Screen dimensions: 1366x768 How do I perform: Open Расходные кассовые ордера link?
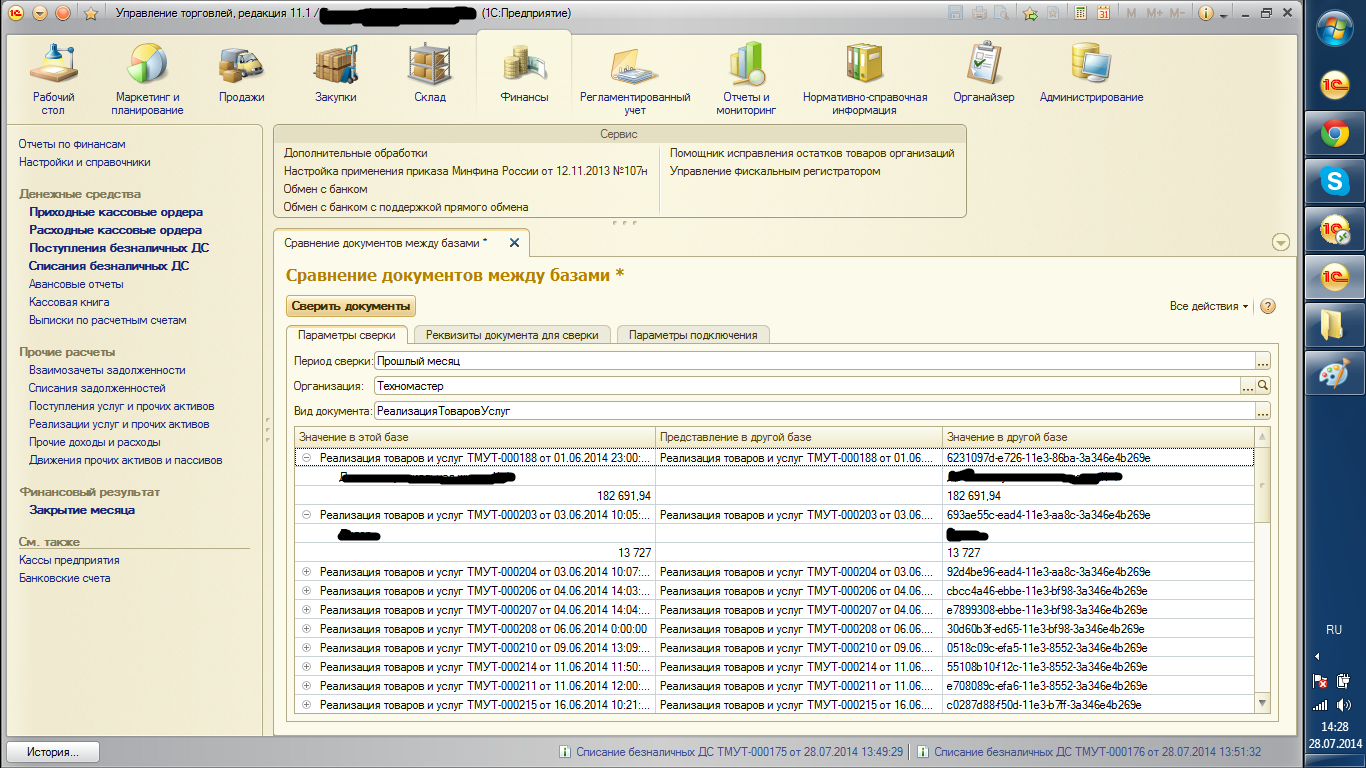pyautogui.click(x=115, y=230)
